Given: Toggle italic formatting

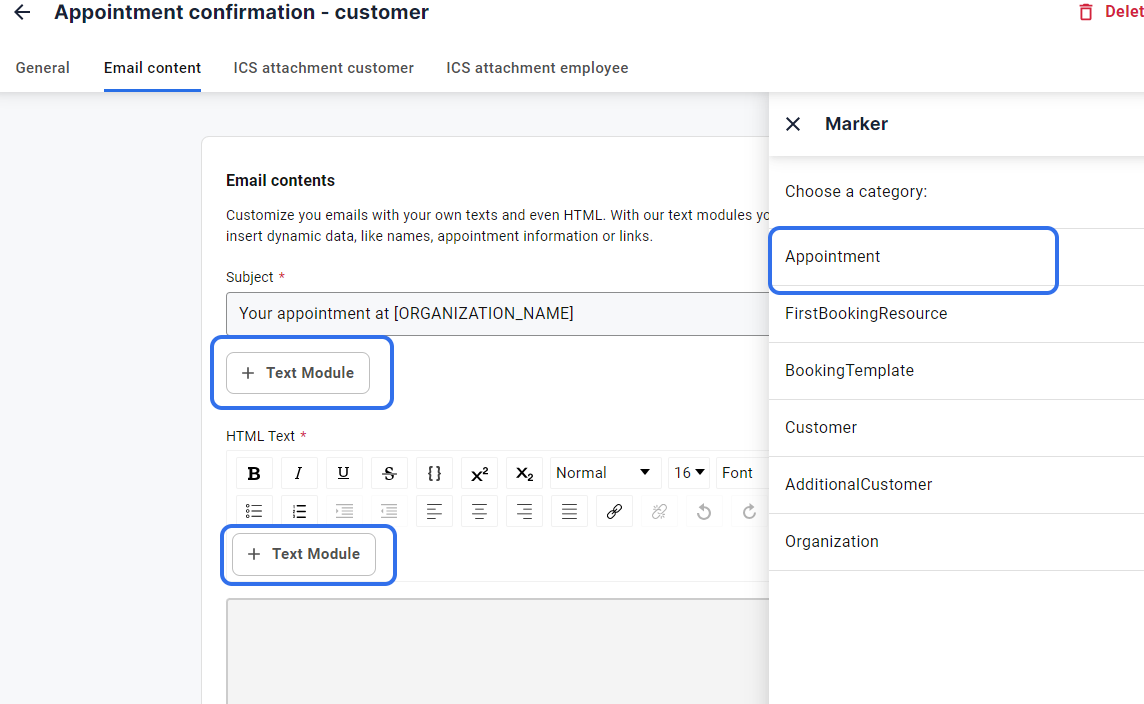Looking at the screenshot, I should 298,473.
